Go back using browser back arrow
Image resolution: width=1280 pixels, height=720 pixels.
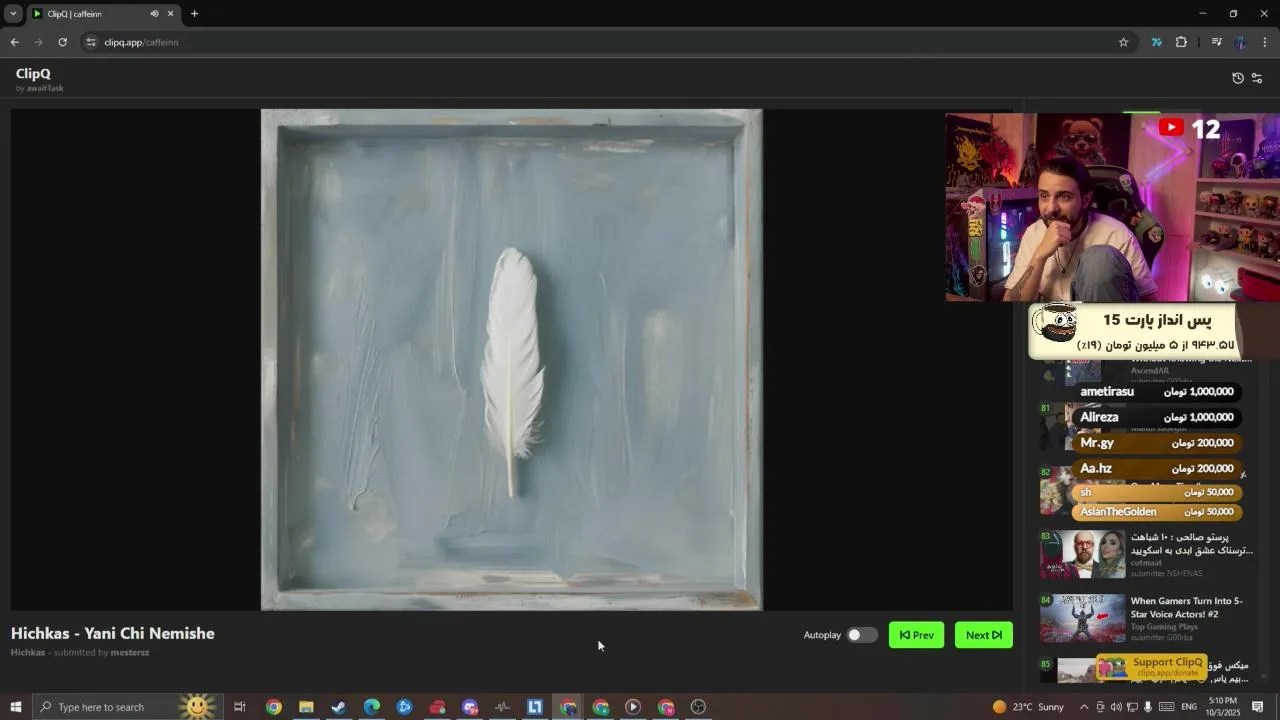pyautogui.click(x=14, y=42)
